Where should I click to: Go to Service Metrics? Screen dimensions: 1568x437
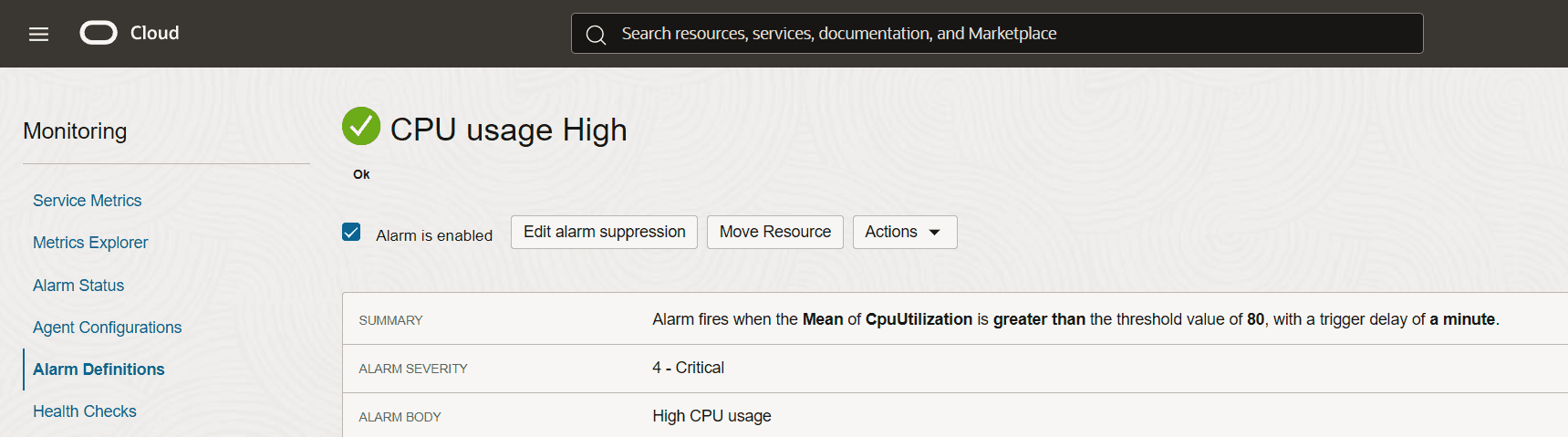[88, 201]
